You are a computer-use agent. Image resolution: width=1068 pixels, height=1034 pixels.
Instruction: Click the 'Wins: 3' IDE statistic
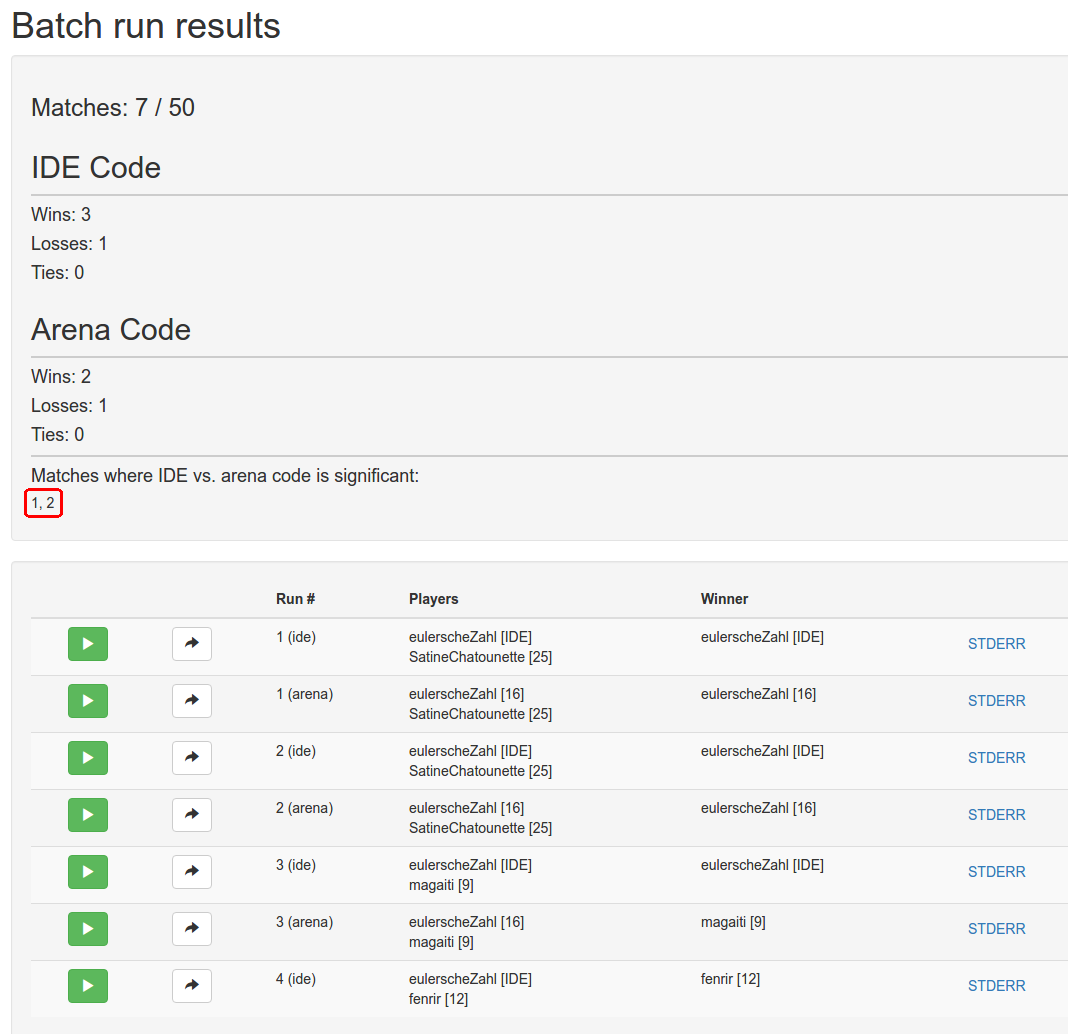(x=61, y=215)
